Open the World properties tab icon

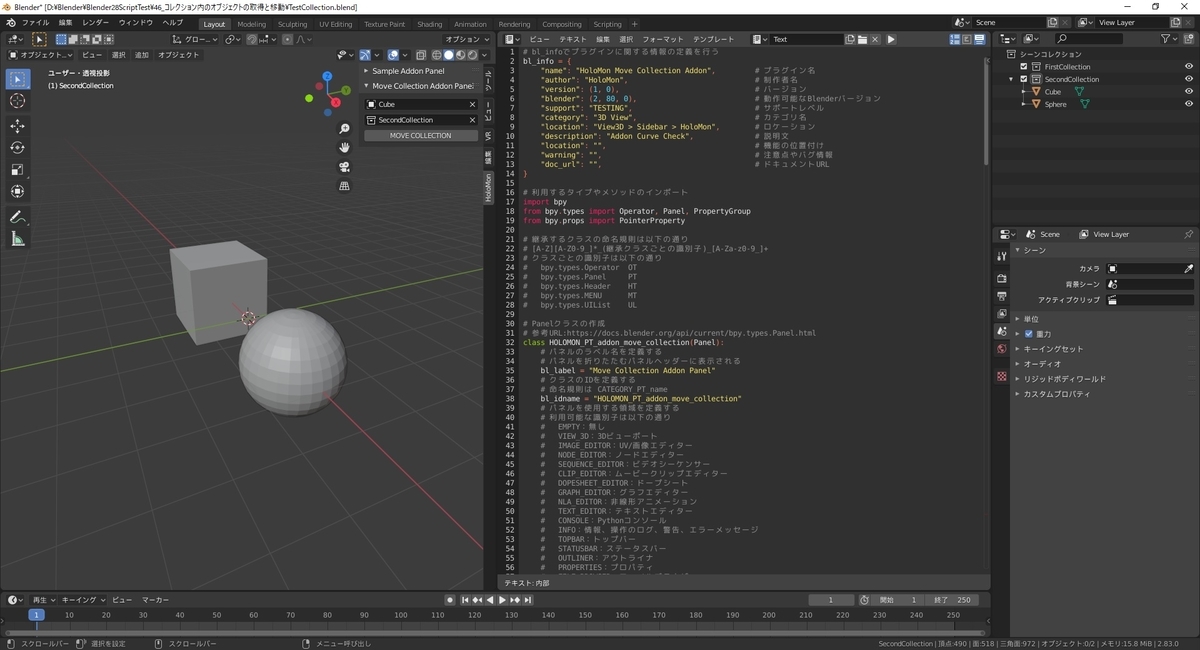[1002, 349]
